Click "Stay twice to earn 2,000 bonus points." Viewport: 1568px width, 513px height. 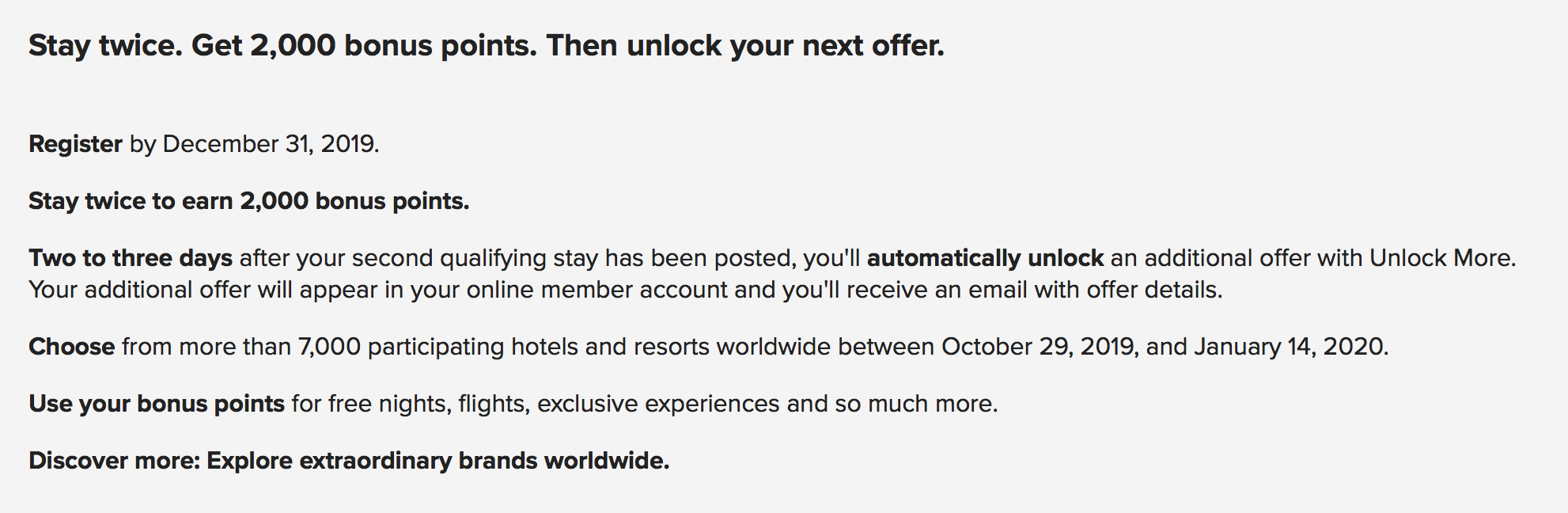249,201
